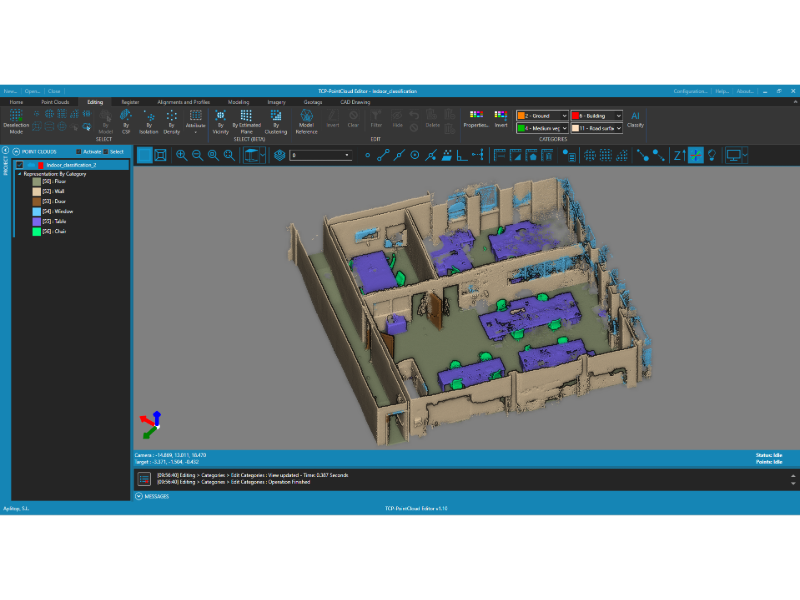The image size is (800, 600).
Task: Switch to the Modeling tab
Action: pyautogui.click(x=238, y=102)
